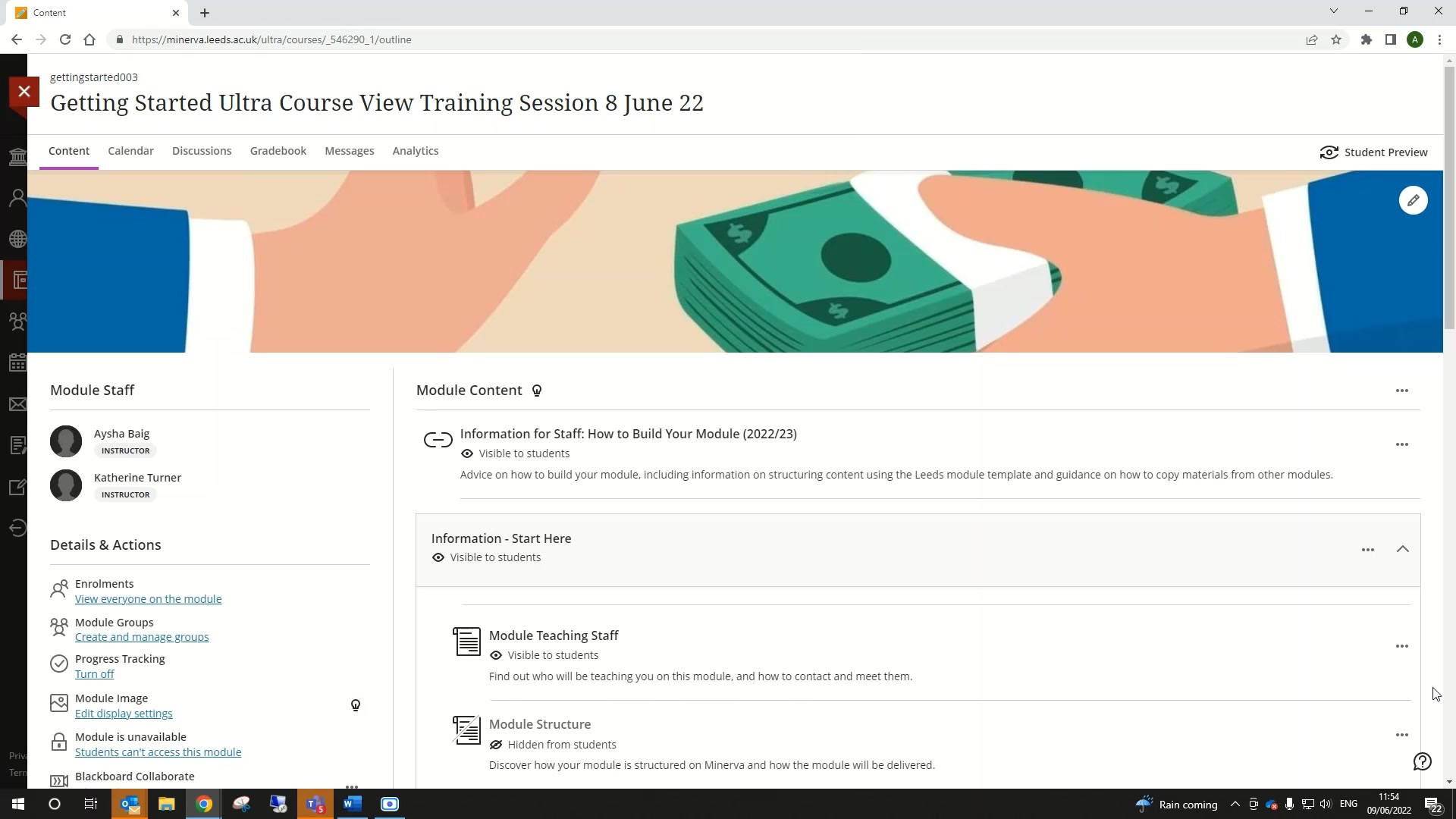Open the Calendar icon in the sidebar
The width and height of the screenshot is (1456, 819).
click(17, 362)
